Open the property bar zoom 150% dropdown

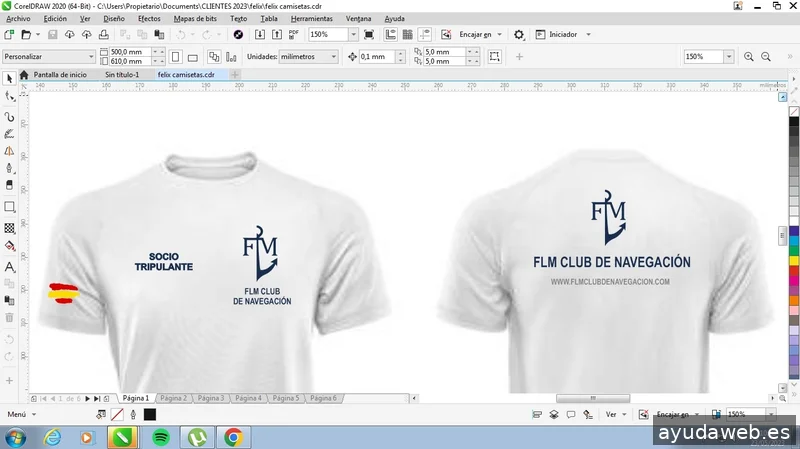coord(729,57)
